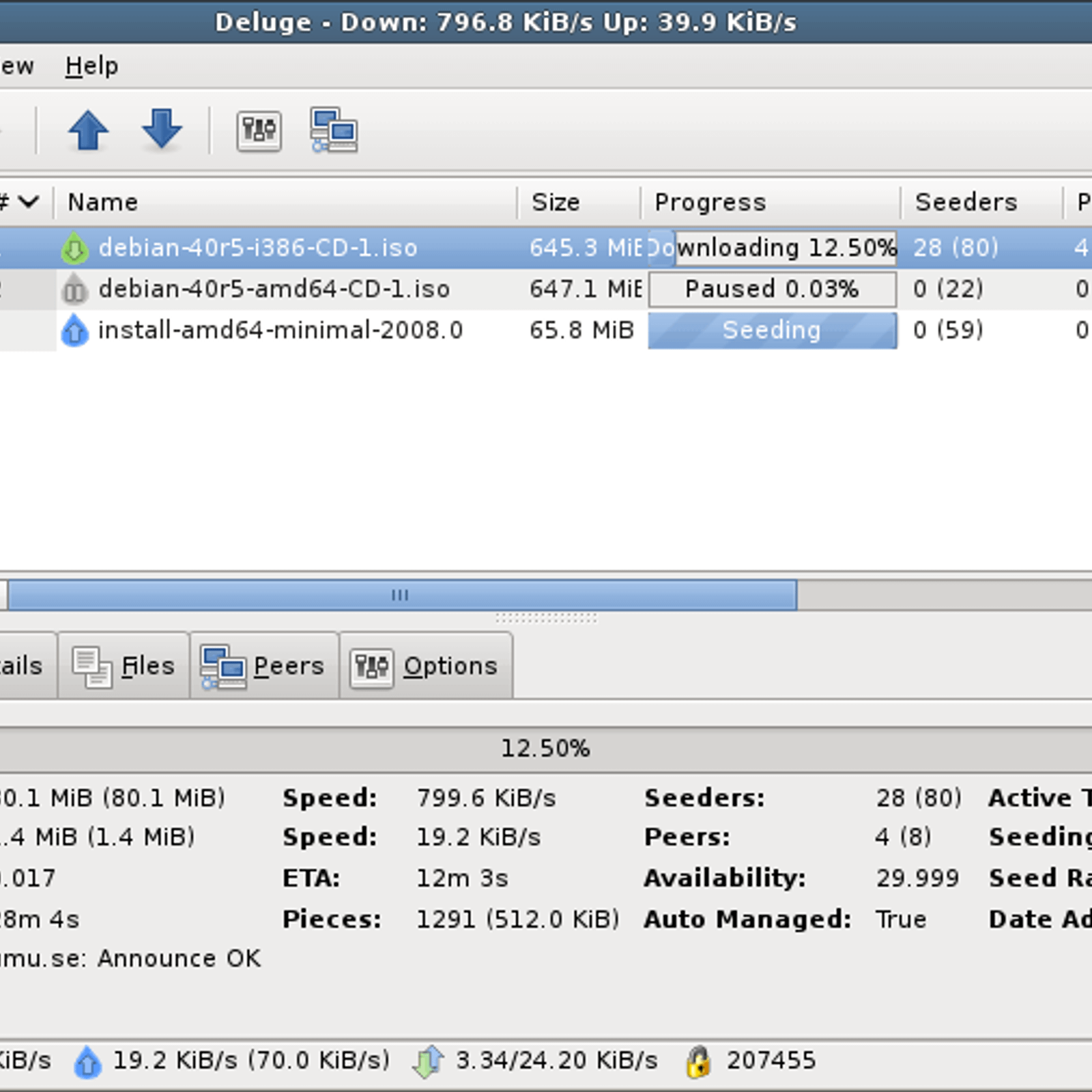
Task: Sort torrents by Progress column header
Action: pos(771,202)
